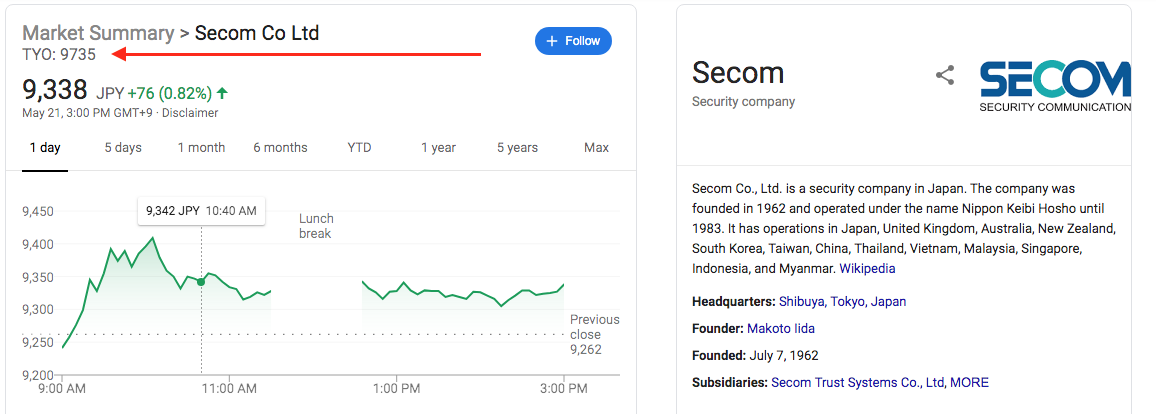The image size is (1156, 414).
Task: Click the green chart data point marker
Action: tap(201, 281)
